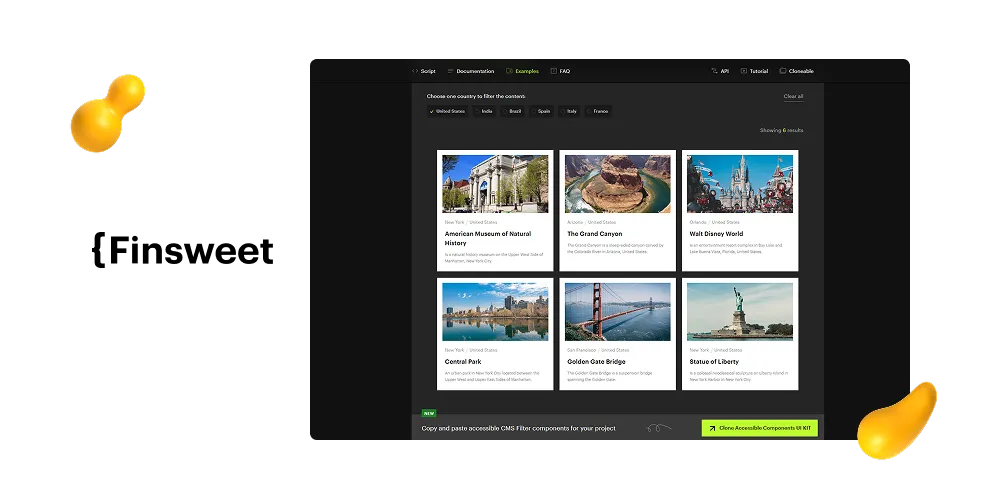Click Clone Accessible Components UI KIT button
This screenshot has height=500, width=1000.
[760, 429]
